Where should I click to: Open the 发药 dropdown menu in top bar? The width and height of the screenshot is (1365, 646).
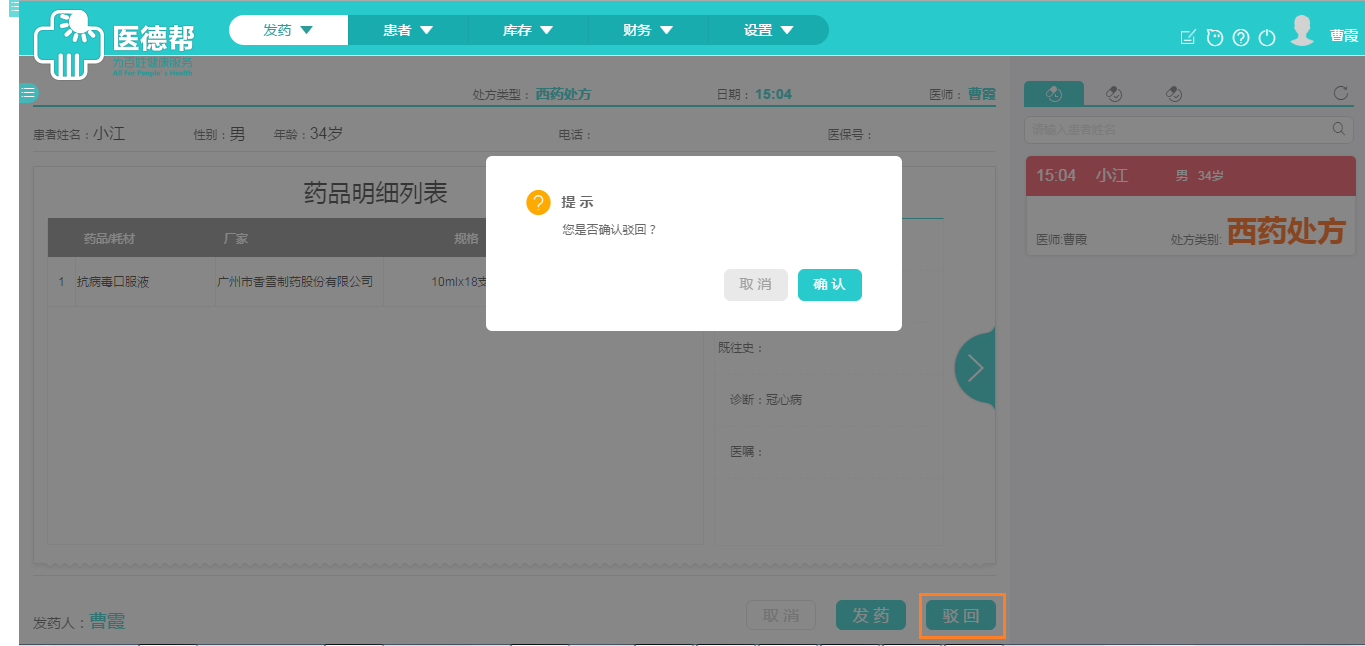pos(288,30)
